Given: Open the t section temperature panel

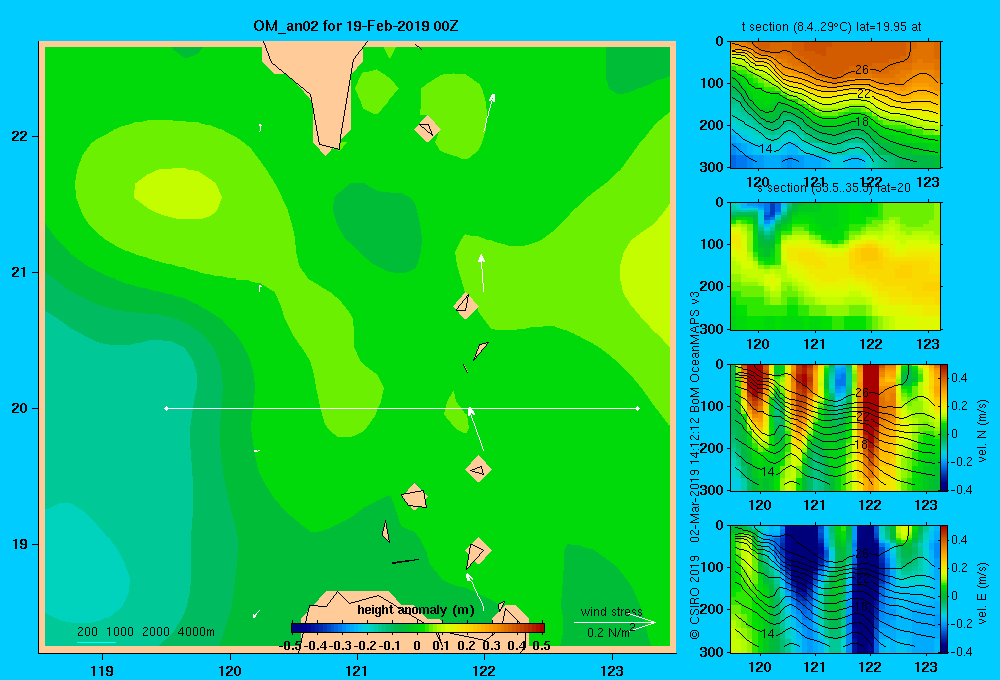Looking at the screenshot, I should pyautogui.click(x=835, y=105).
